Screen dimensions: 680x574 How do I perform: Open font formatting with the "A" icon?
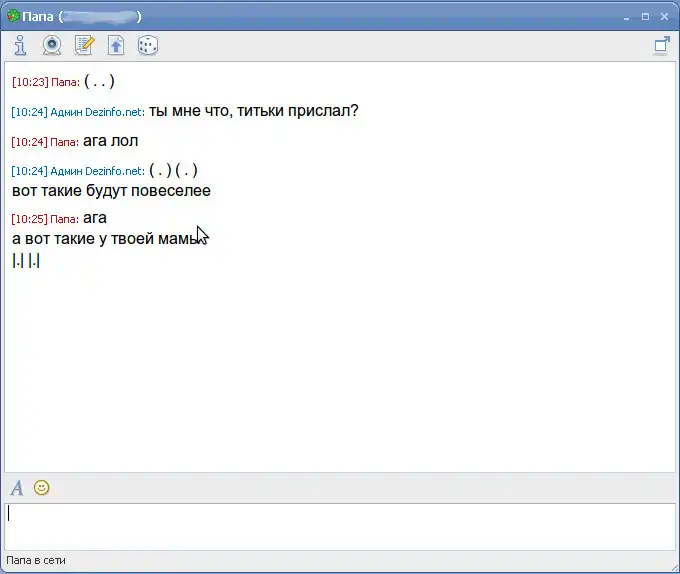click(17, 488)
